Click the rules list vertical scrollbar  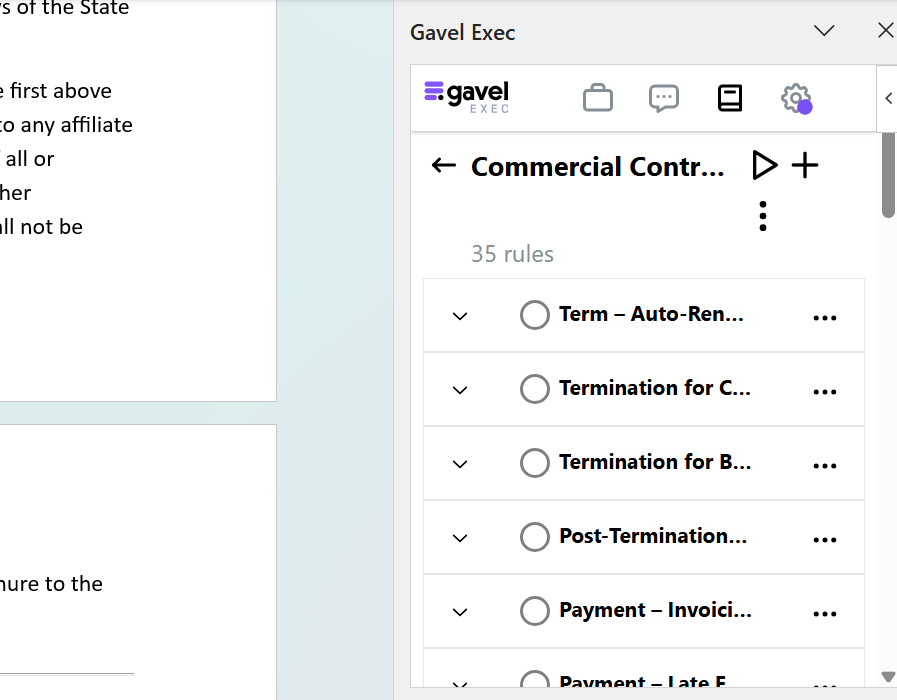888,175
